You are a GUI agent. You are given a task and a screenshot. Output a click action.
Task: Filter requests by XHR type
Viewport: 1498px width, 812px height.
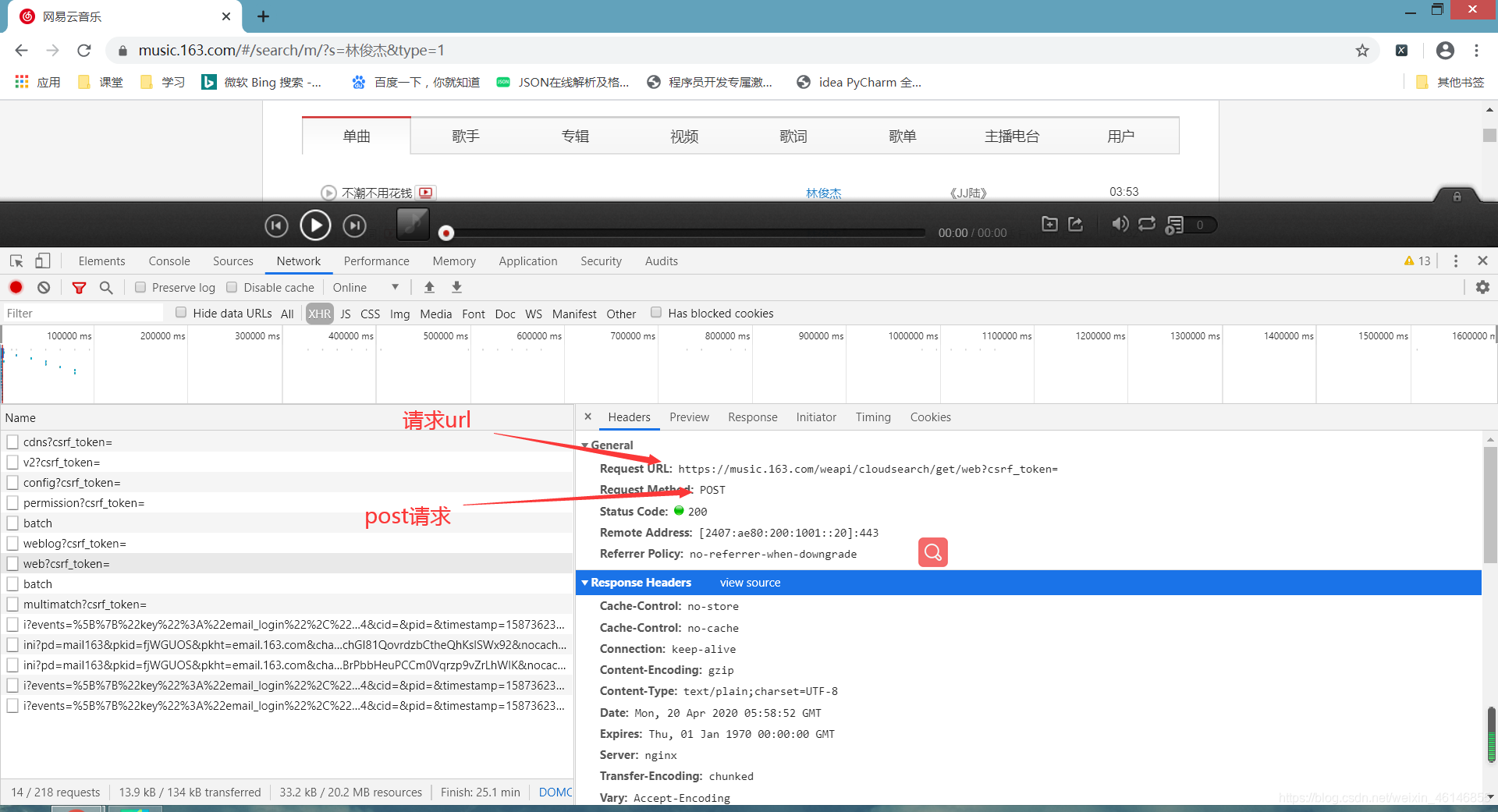(319, 314)
